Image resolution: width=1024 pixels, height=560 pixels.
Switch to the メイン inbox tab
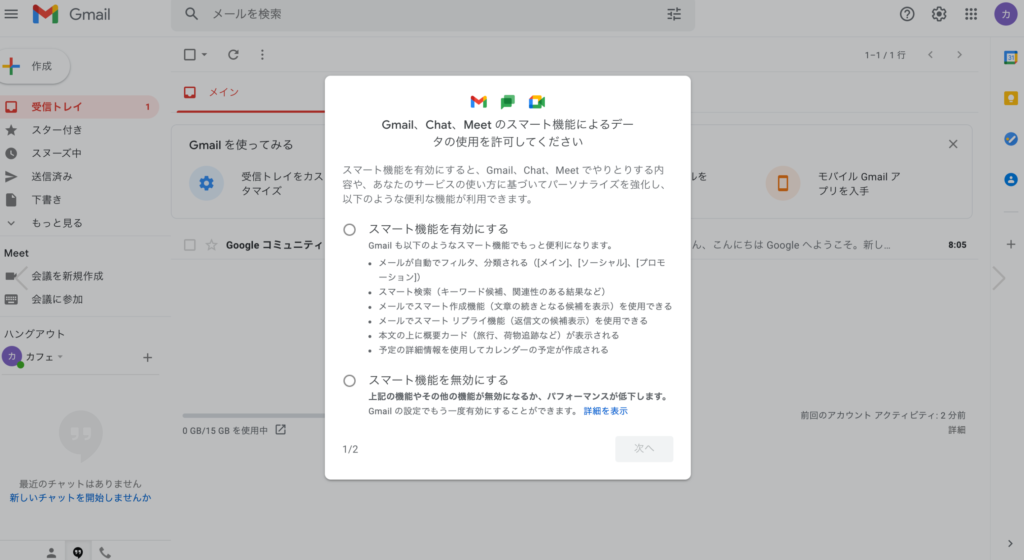coord(222,93)
